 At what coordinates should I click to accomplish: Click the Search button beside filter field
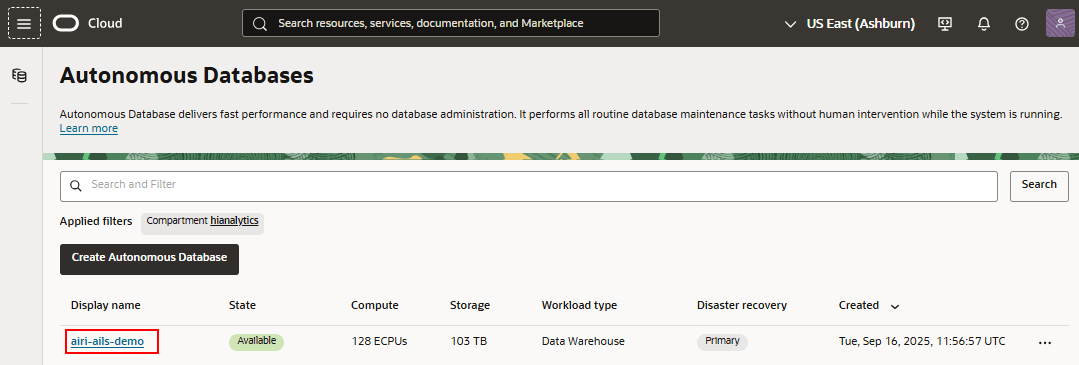tap(1039, 186)
